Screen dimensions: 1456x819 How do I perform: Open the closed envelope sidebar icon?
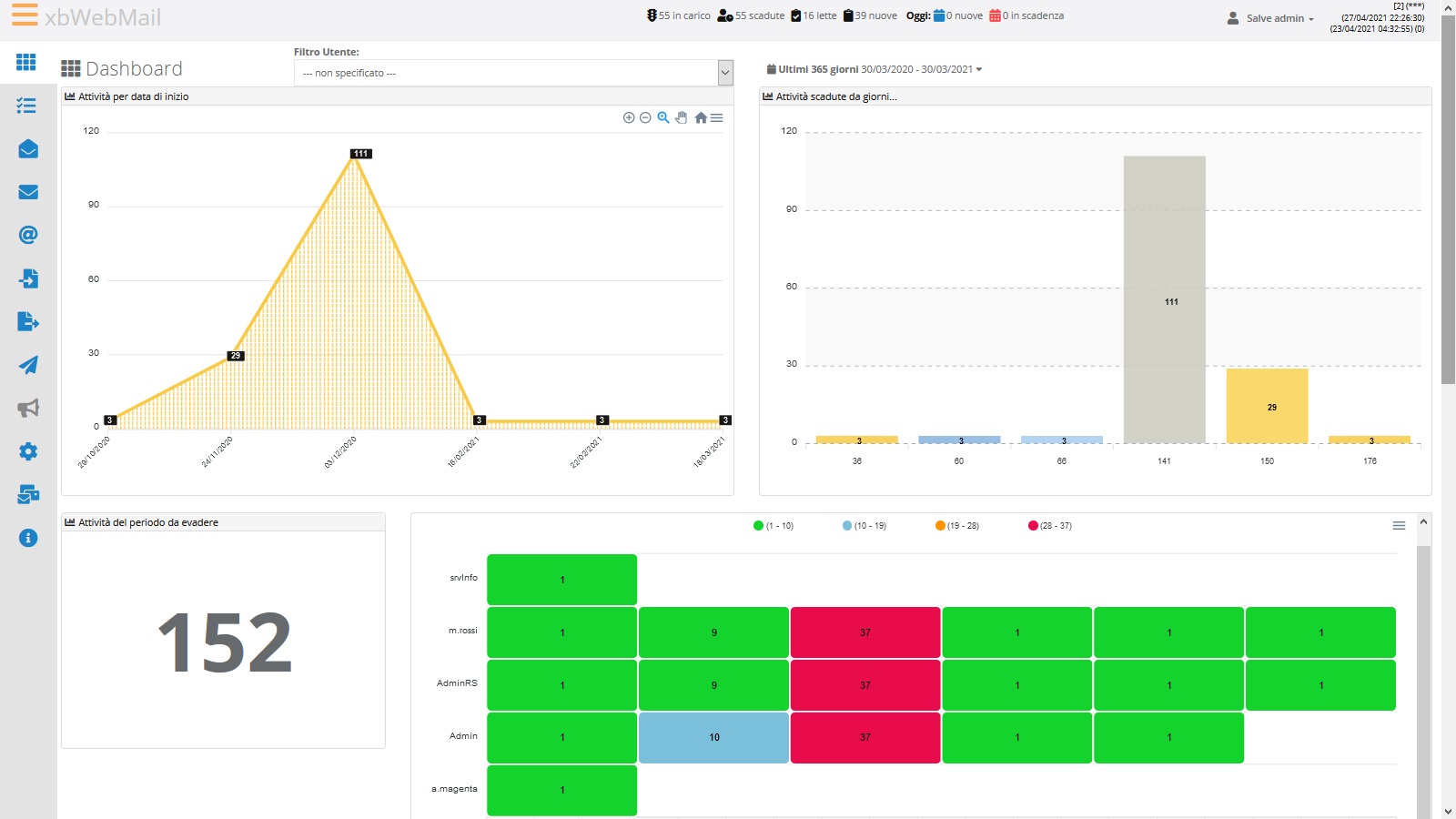(x=28, y=192)
